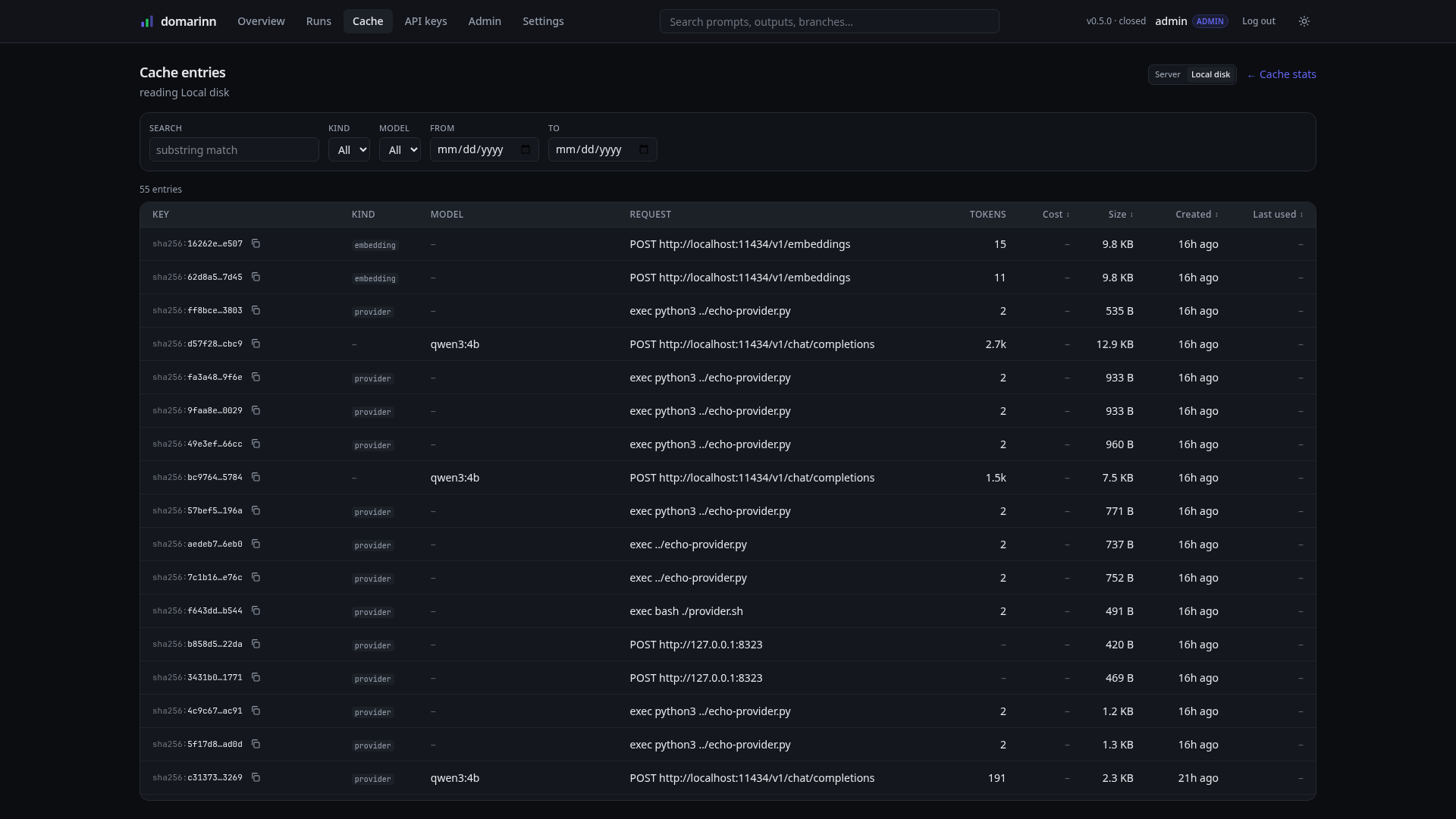Click the domarinn brand name
Viewport: 1456px width, 819px height.
click(x=188, y=21)
